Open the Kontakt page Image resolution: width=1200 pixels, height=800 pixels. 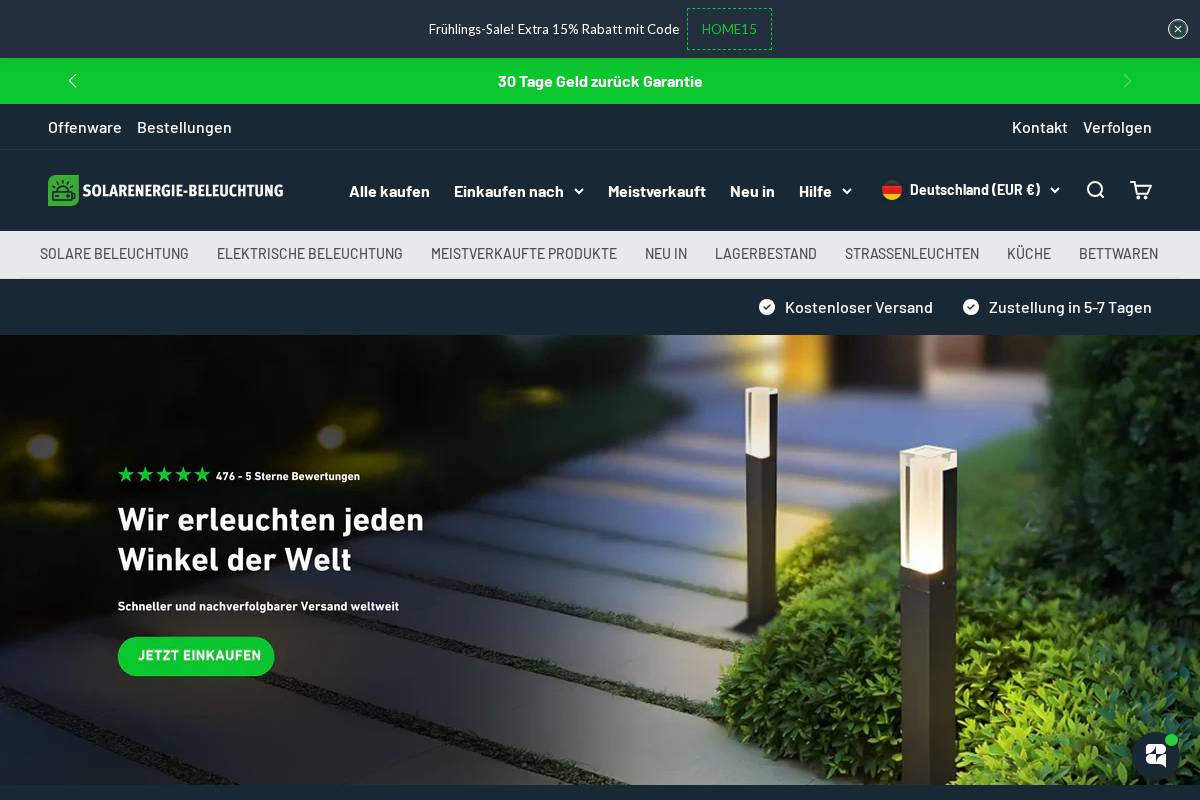[x=1039, y=127]
